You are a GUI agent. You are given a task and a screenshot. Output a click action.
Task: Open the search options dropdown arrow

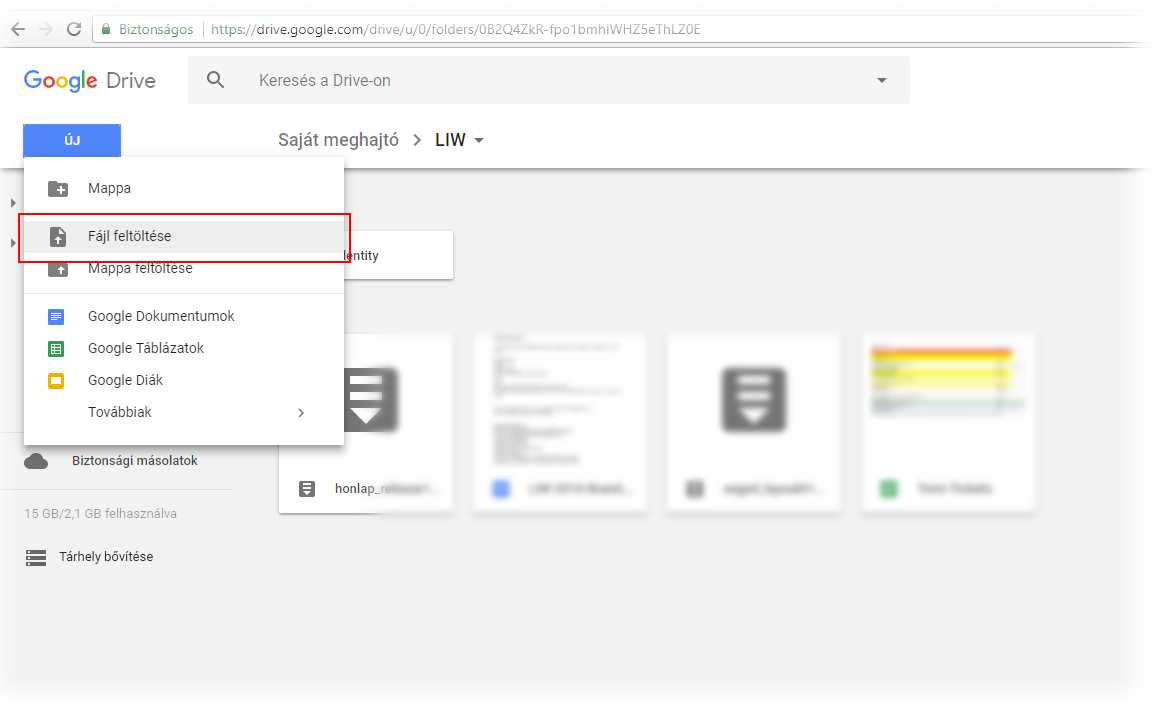click(x=881, y=81)
